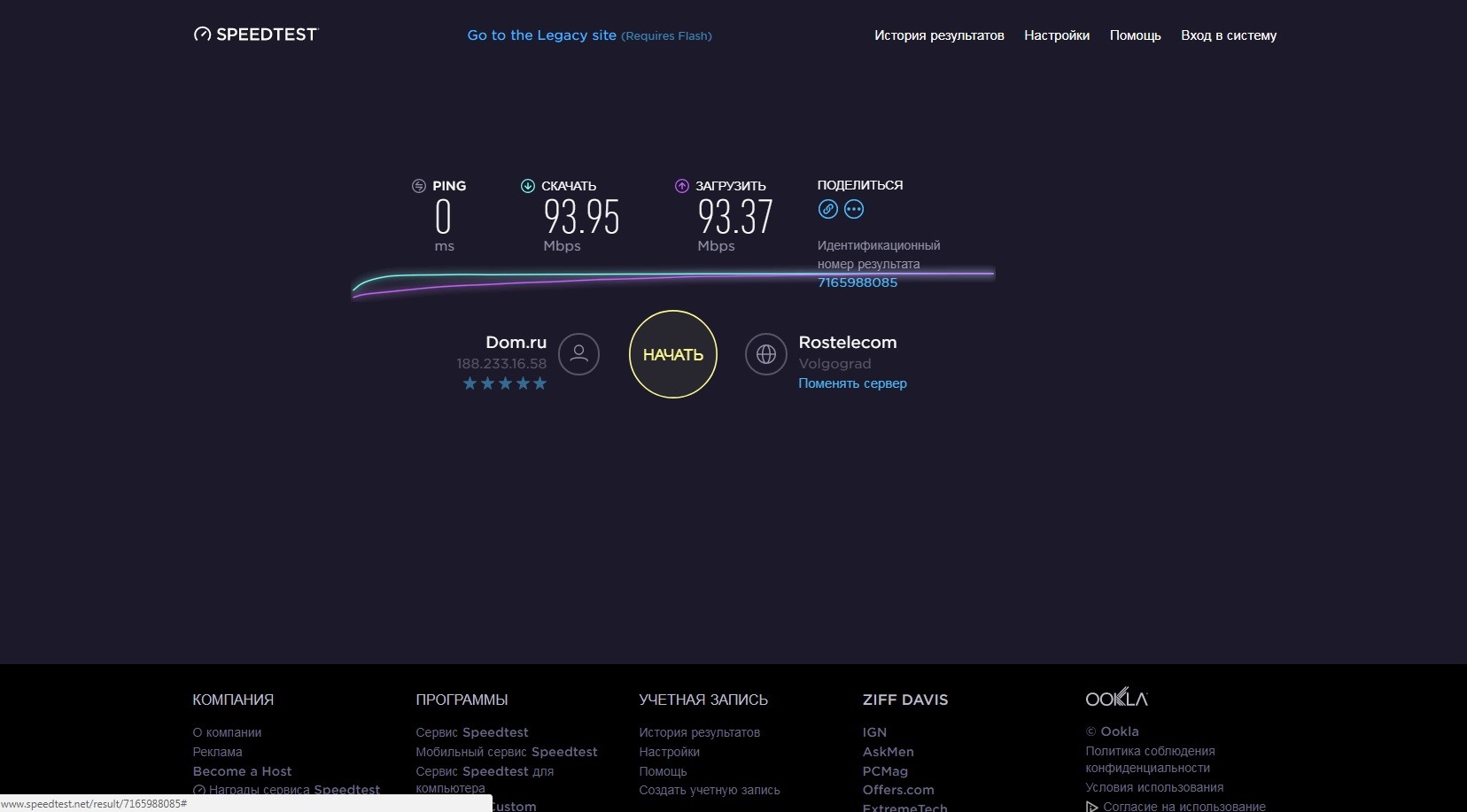Screen dimensions: 1467x812
Task: Open Мобильный сервис Speedtest footer link
Action: [x=506, y=752]
